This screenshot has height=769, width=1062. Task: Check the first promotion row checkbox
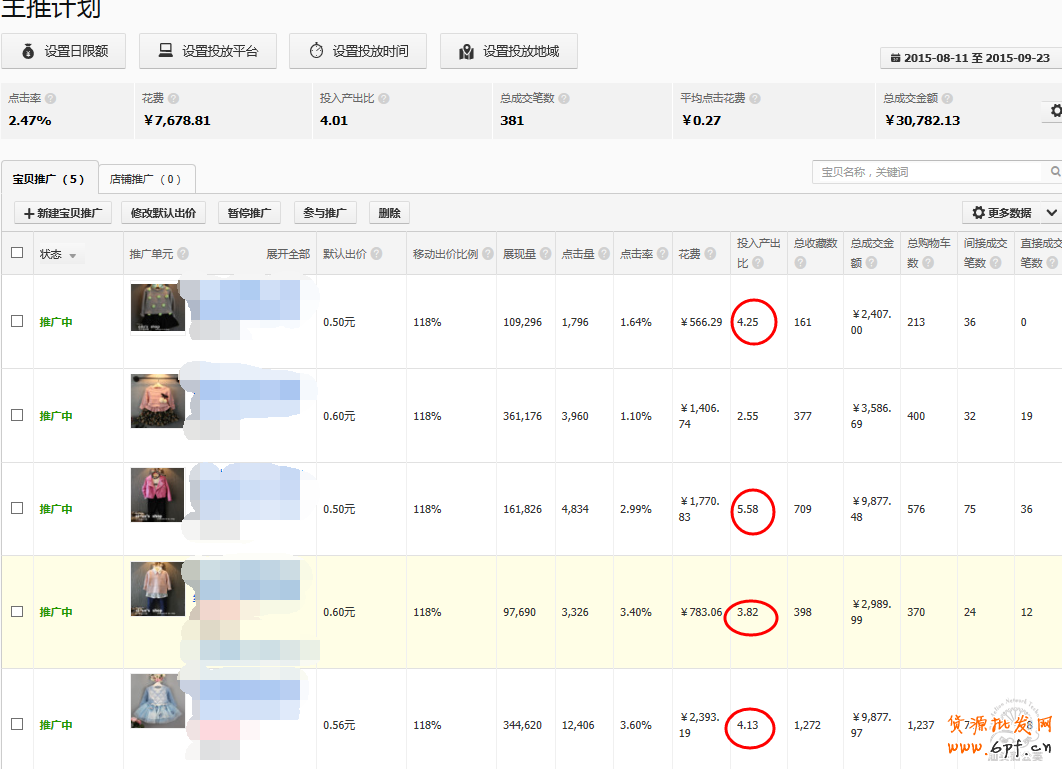17,321
